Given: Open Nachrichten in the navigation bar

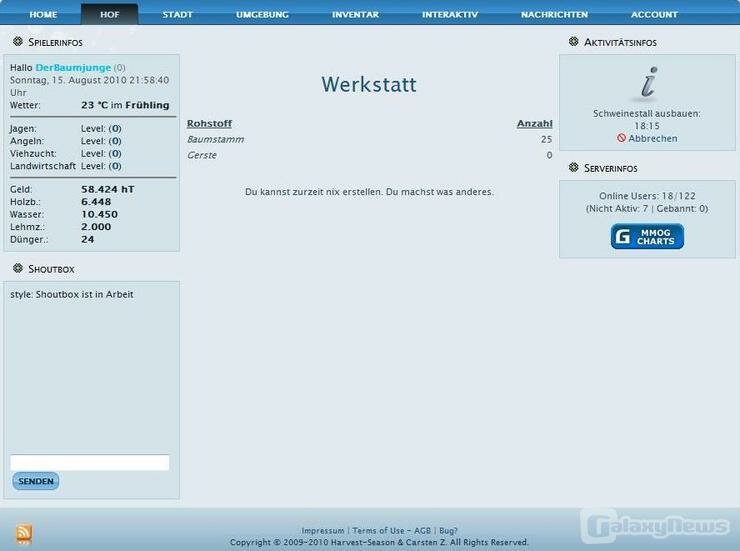Looking at the screenshot, I should pyautogui.click(x=554, y=15).
